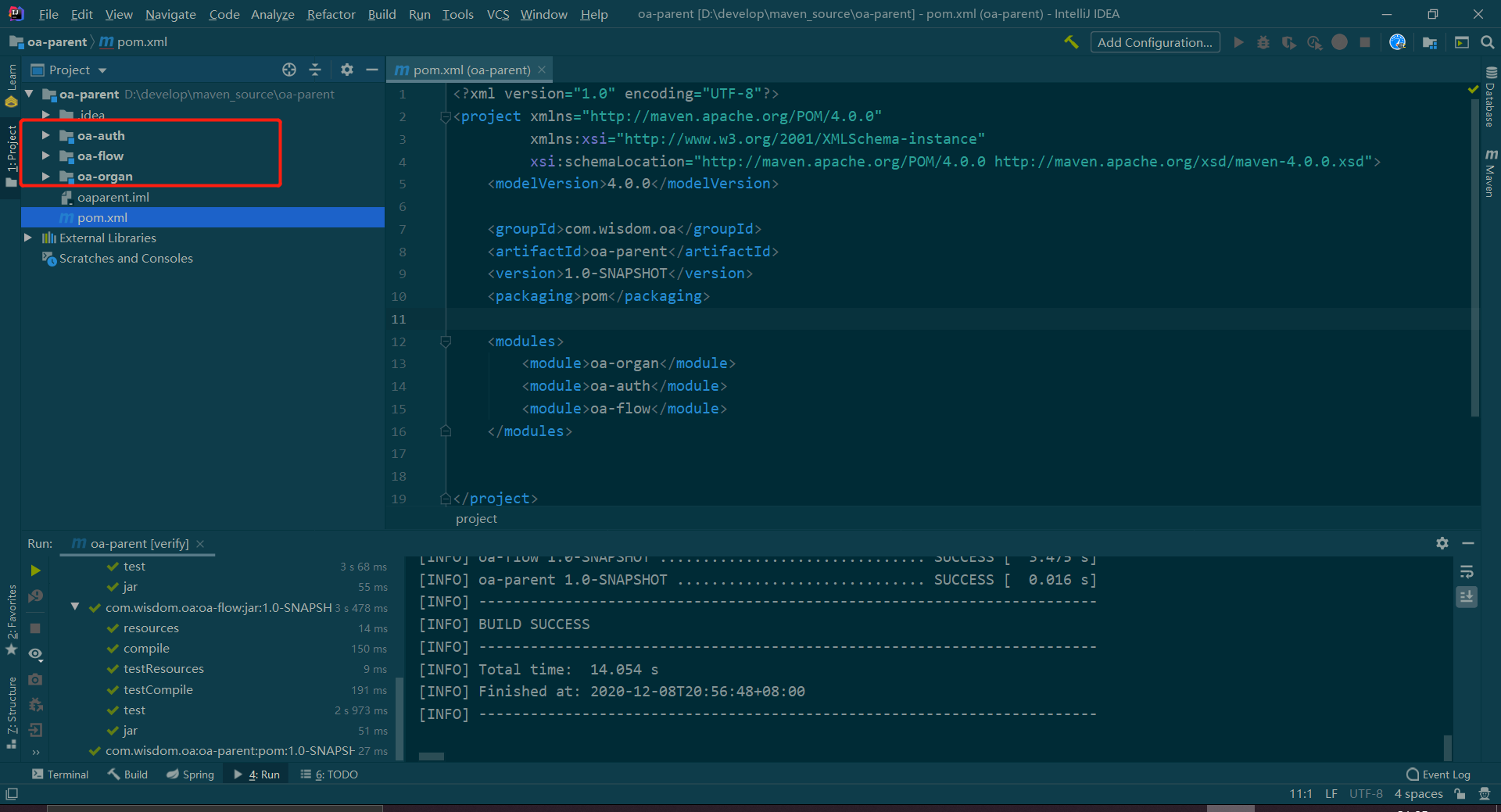Click the UTF-8 encoding status widget
This screenshot has width=1501, height=812.
[x=1366, y=794]
